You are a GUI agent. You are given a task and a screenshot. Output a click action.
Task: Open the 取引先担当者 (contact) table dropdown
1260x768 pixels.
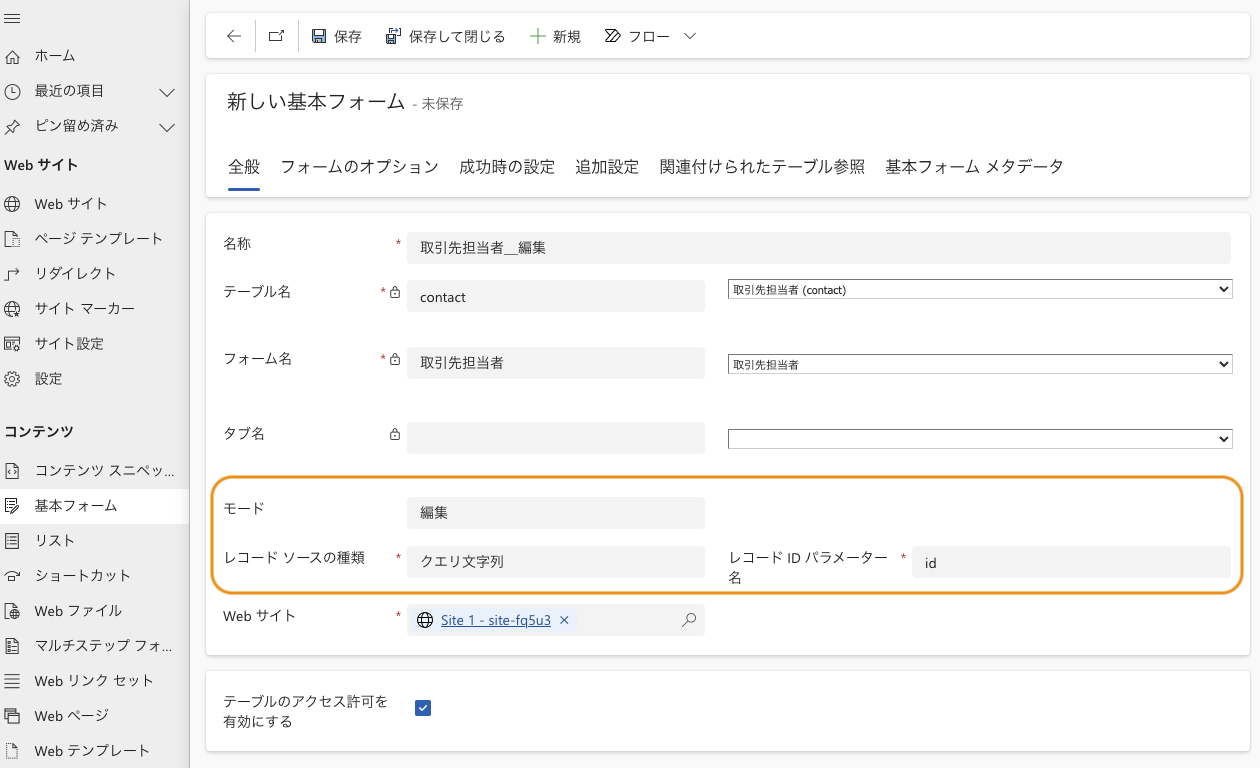coord(979,289)
